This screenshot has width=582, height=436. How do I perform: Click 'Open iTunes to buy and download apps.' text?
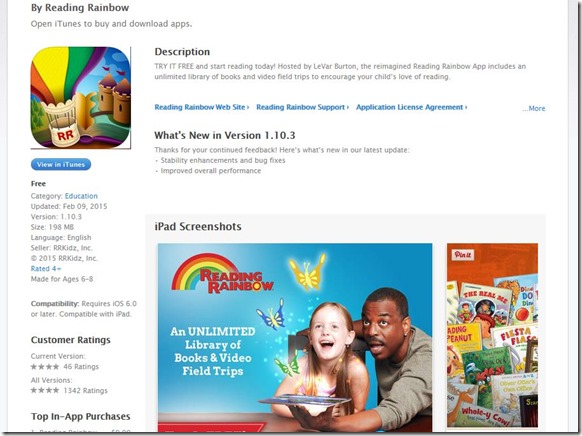point(111,24)
